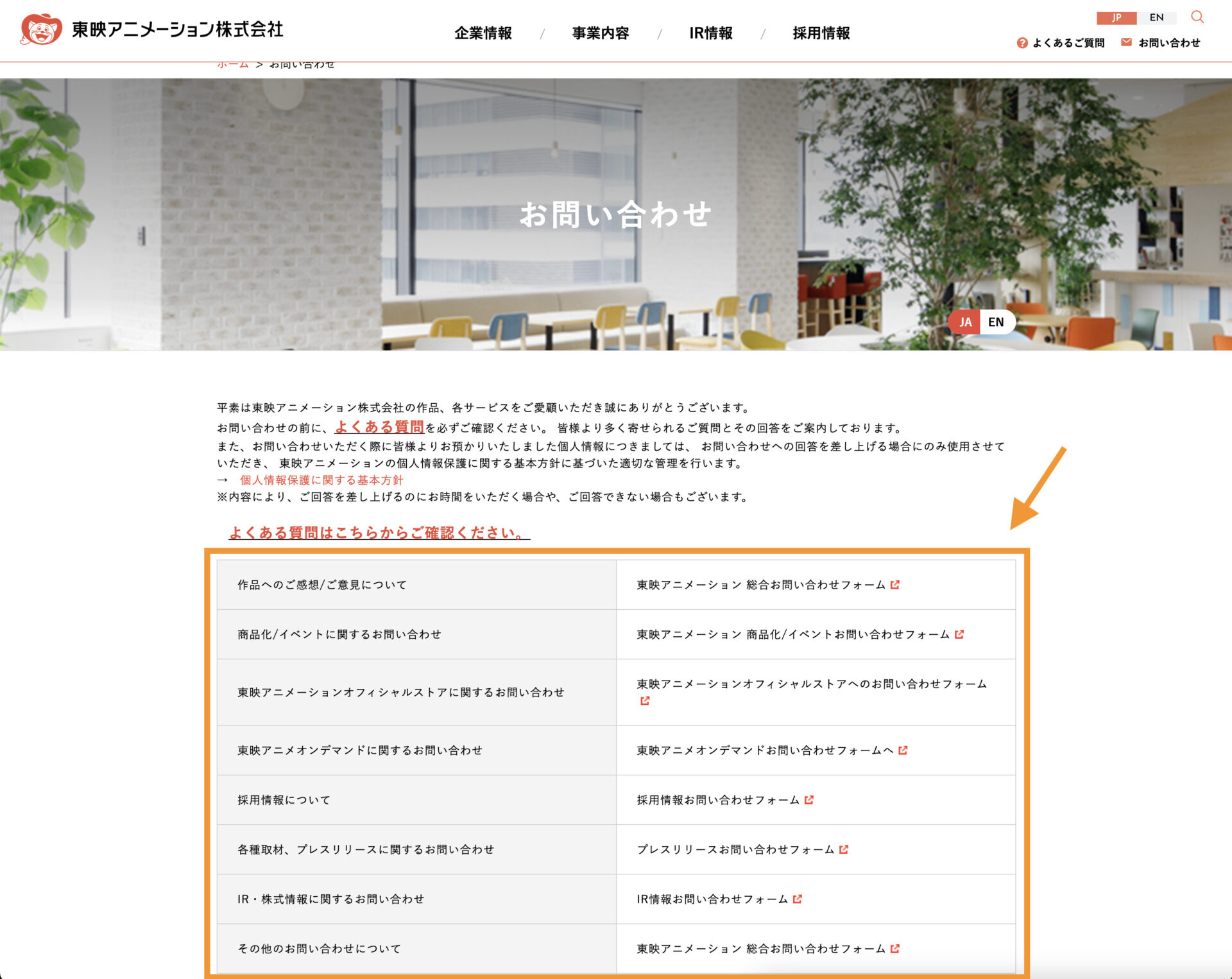Open 個人情報保護に関する基本方針 link
The height and width of the screenshot is (979, 1232).
[x=321, y=480]
